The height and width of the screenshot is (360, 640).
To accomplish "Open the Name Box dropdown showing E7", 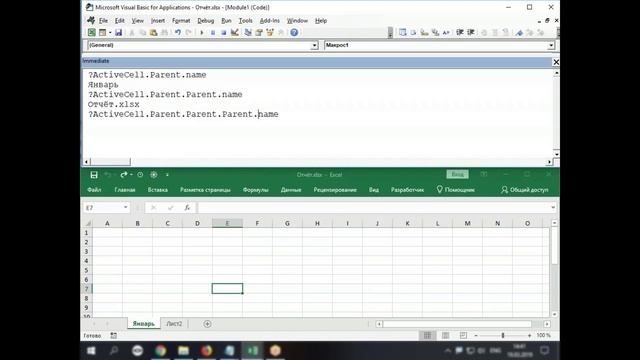I will pyautogui.click(x=125, y=207).
